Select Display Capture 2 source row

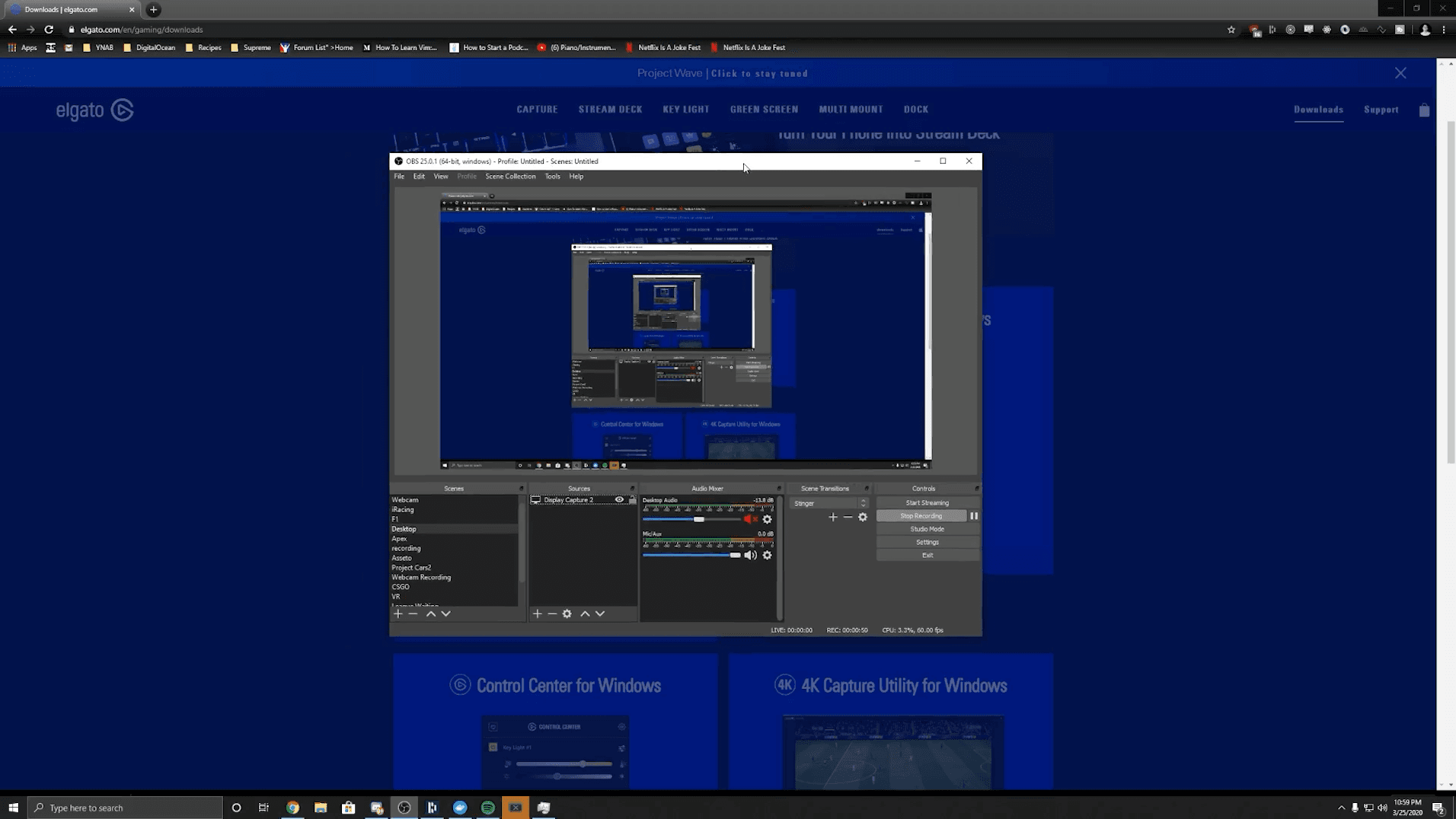(x=583, y=500)
